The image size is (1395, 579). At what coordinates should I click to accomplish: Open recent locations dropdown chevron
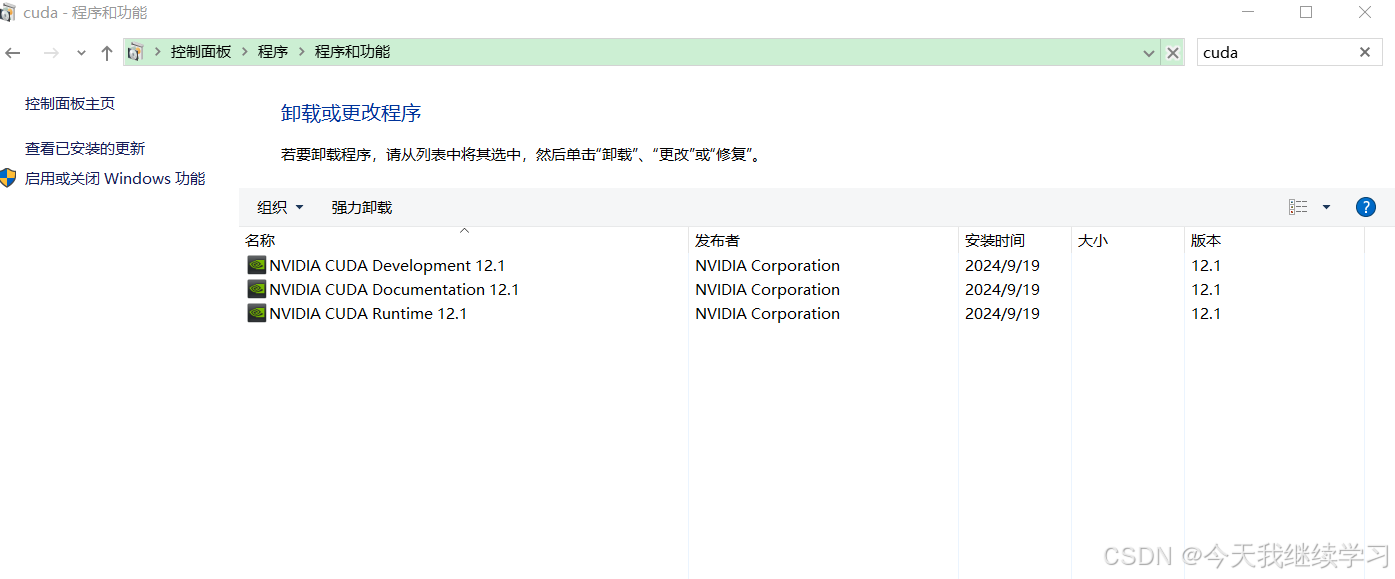pyautogui.click(x=82, y=53)
